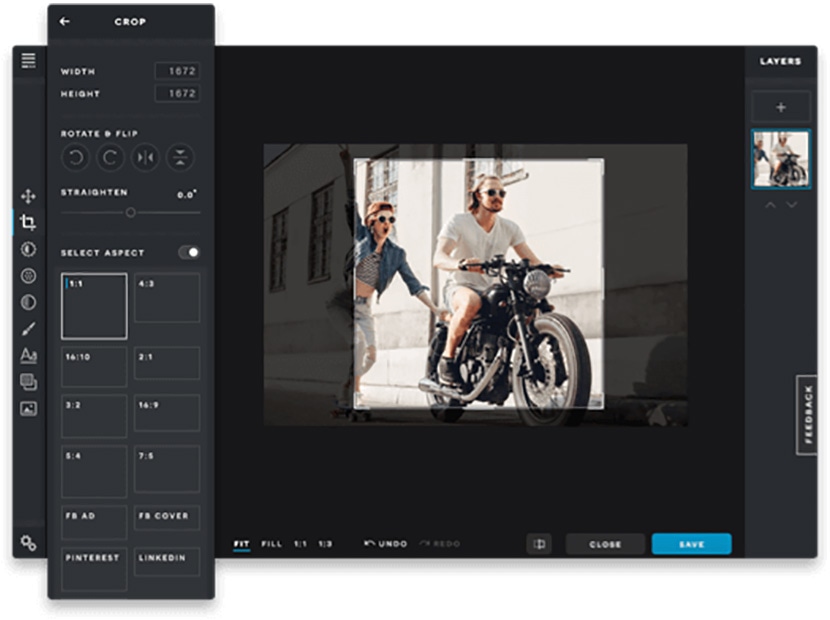Select the Move tool in sidebar

tap(28, 197)
